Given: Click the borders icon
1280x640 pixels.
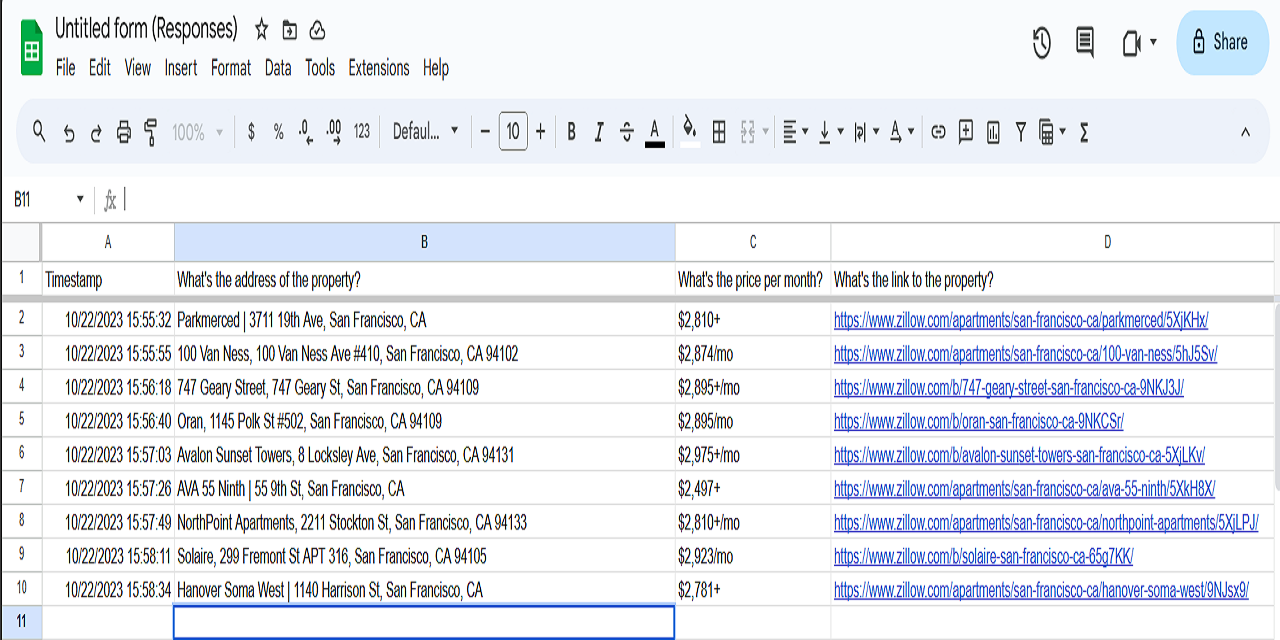Looking at the screenshot, I should tap(718, 131).
